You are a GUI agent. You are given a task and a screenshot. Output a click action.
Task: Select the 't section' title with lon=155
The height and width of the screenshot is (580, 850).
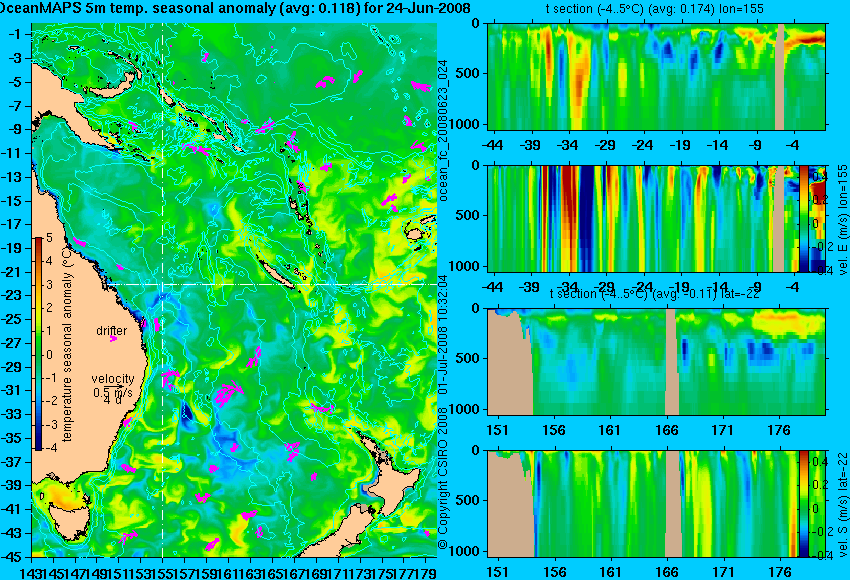point(654,9)
